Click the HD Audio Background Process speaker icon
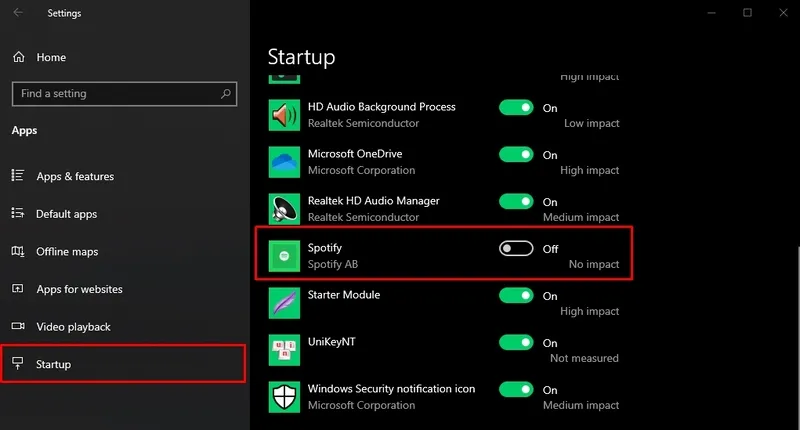The width and height of the screenshot is (800, 430). coord(284,115)
